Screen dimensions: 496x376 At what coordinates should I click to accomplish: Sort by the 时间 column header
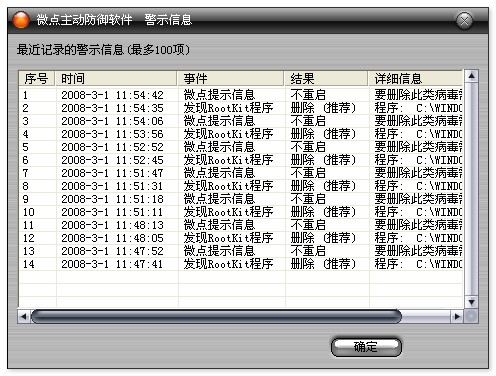[116, 79]
